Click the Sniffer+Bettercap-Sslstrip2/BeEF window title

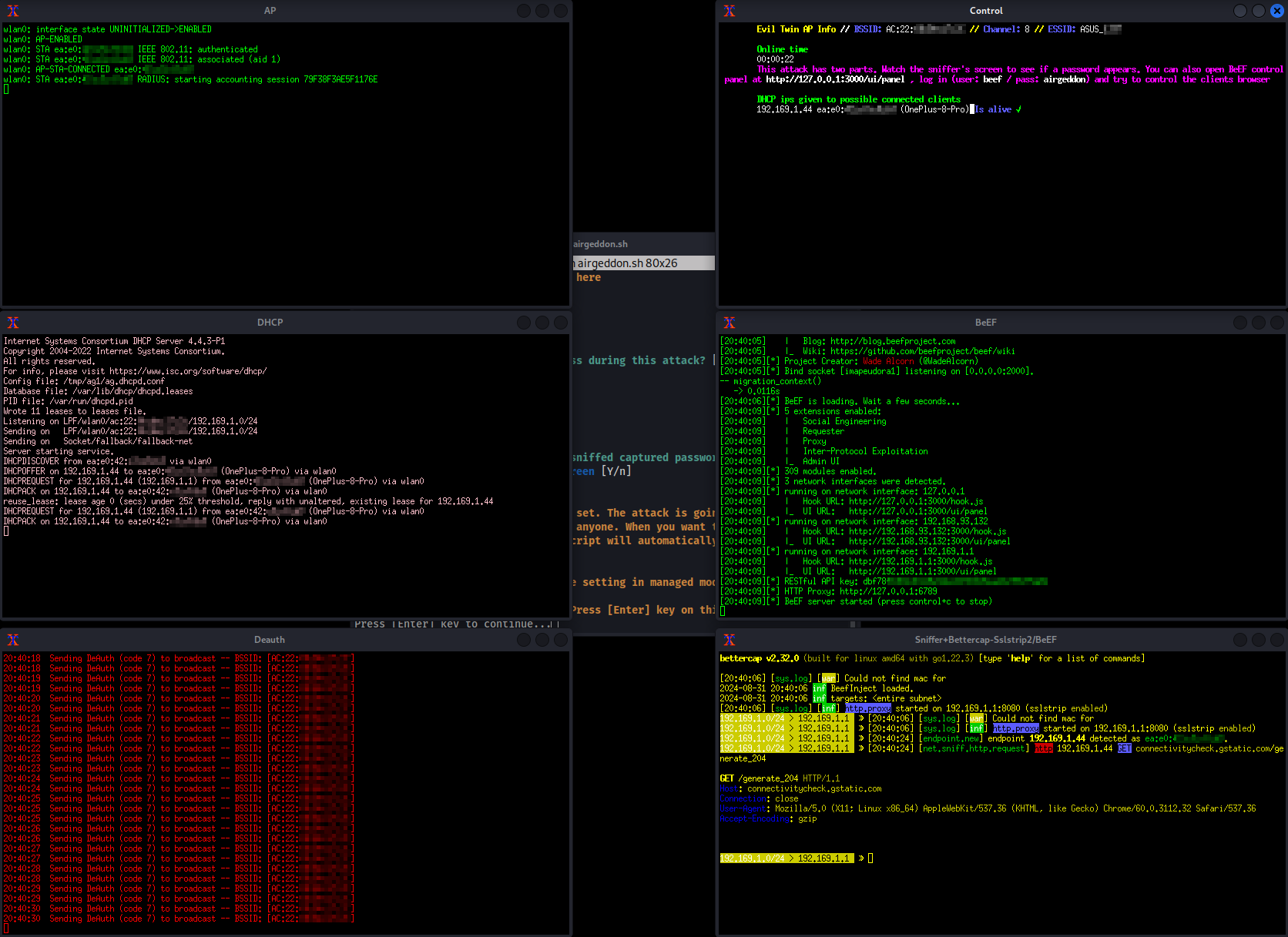coord(986,640)
